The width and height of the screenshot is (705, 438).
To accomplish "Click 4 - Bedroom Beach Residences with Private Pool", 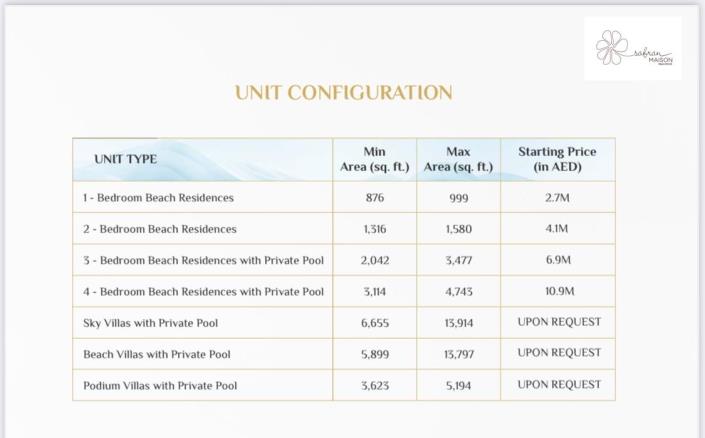I will coord(203,292).
